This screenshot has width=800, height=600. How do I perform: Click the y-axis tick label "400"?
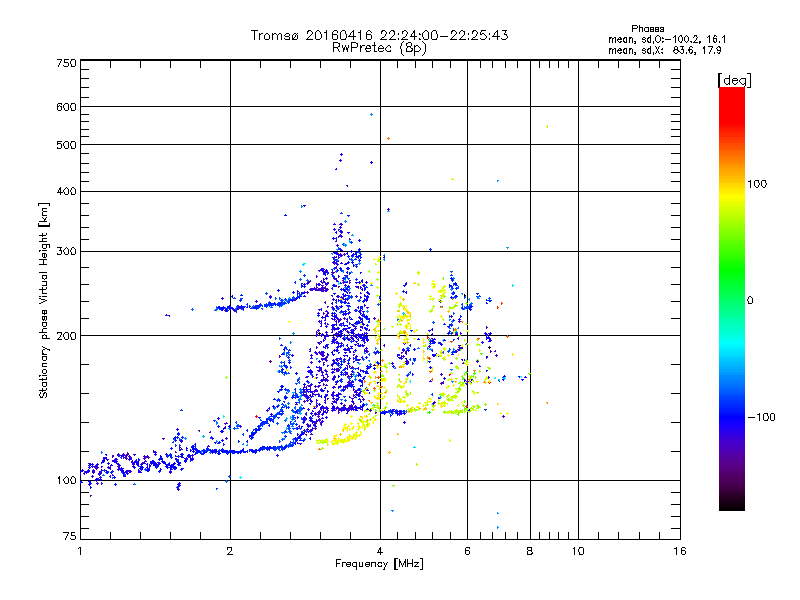click(66, 192)
